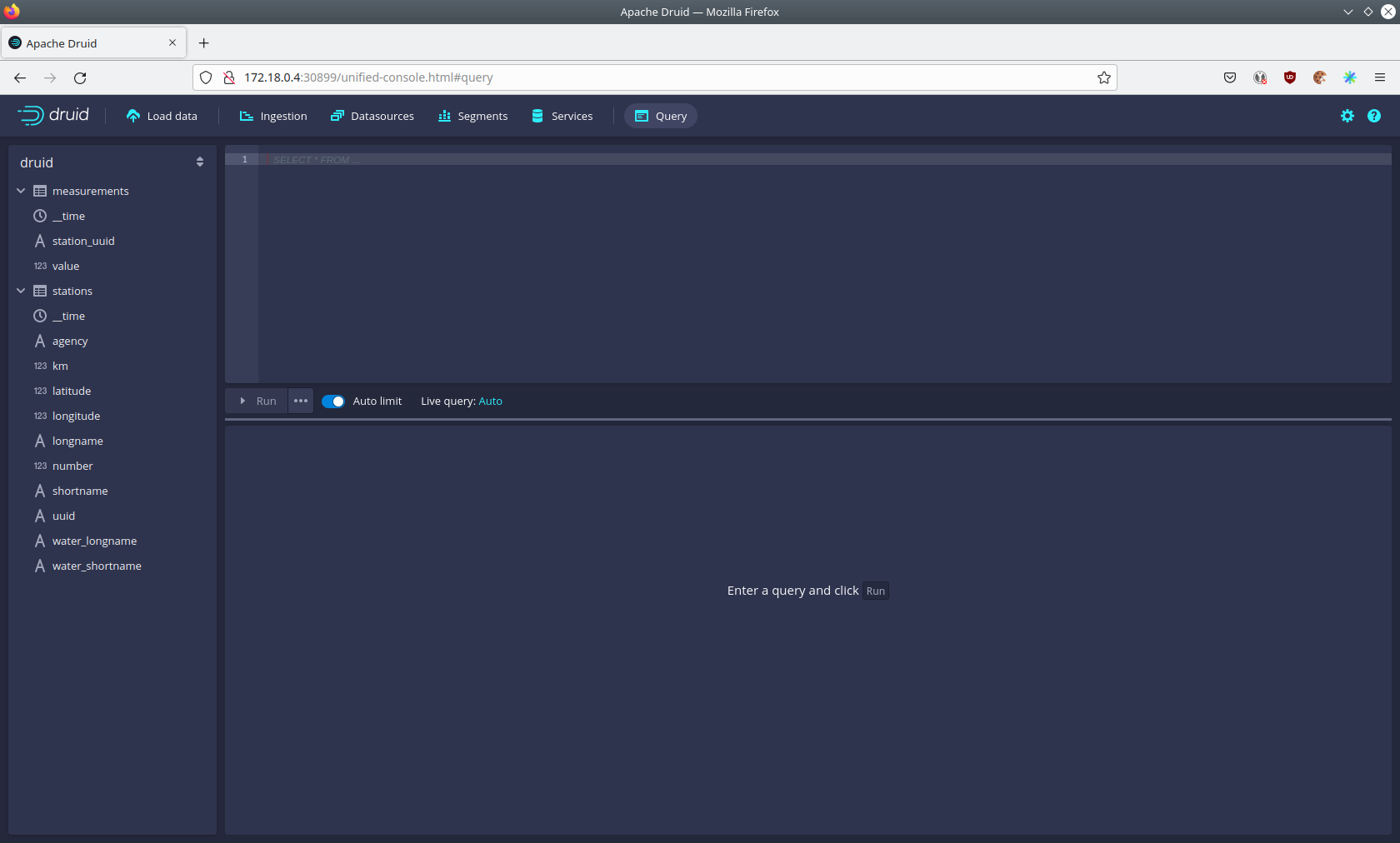Switch to the Segments view

coord(472,116)
